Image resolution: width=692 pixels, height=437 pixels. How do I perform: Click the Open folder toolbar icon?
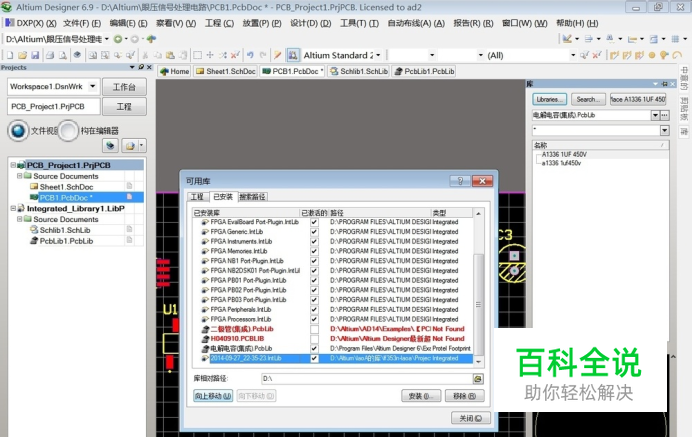click(22, 55)
